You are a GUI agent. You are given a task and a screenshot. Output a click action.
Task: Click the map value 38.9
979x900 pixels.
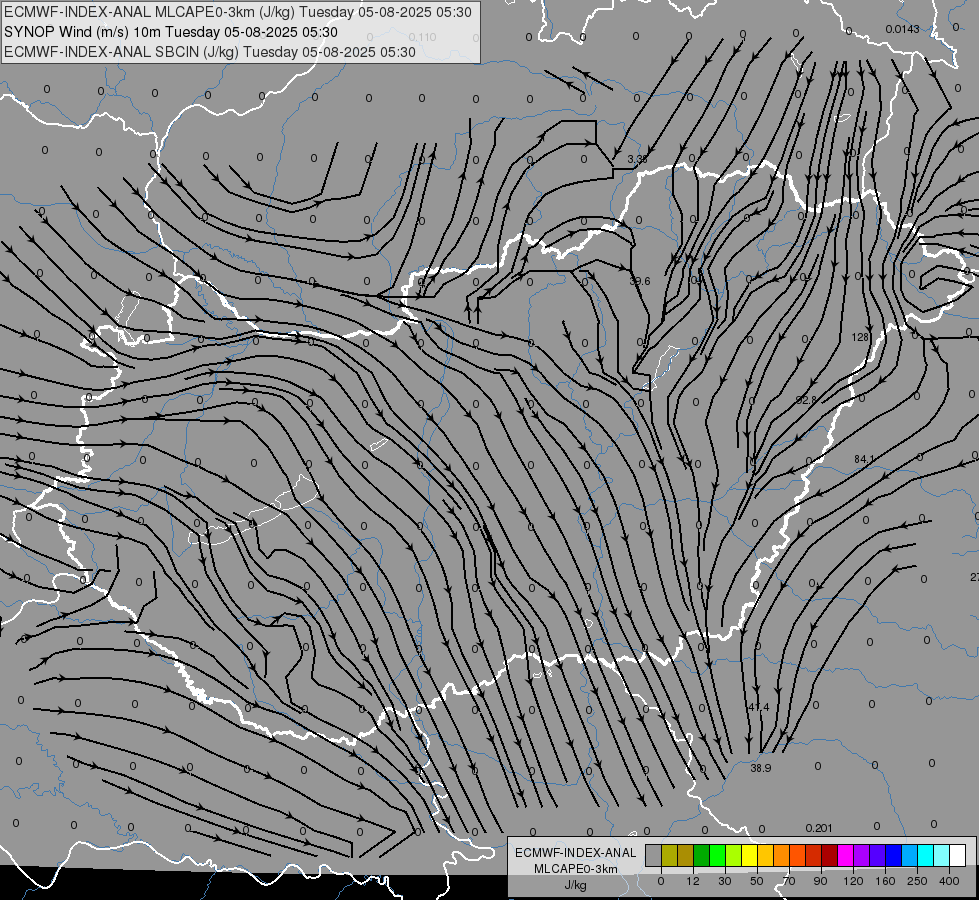(760, 768)
